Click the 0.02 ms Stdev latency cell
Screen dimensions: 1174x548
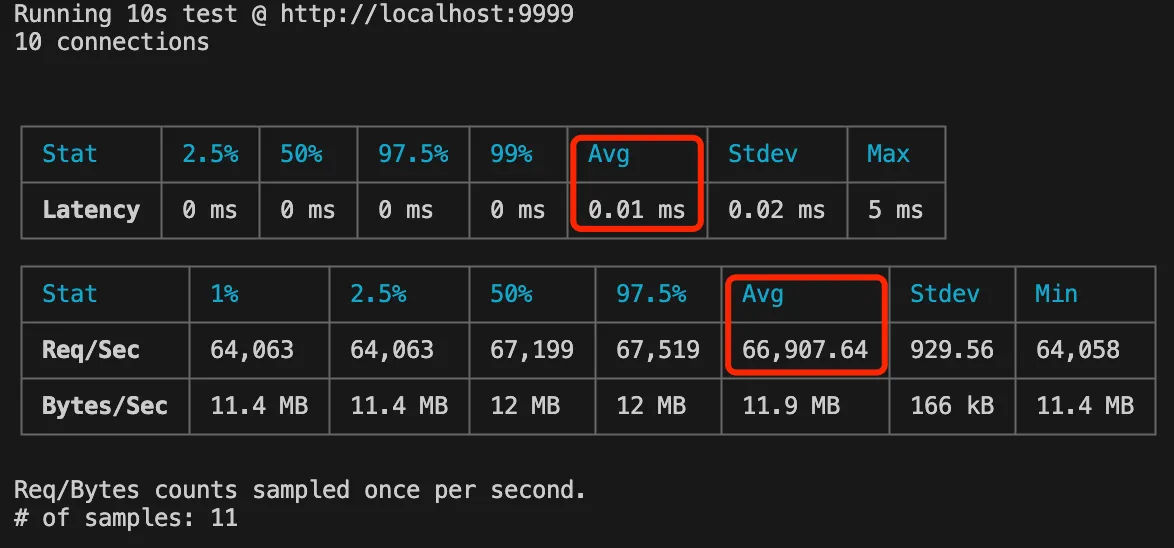tap(777, 210)
